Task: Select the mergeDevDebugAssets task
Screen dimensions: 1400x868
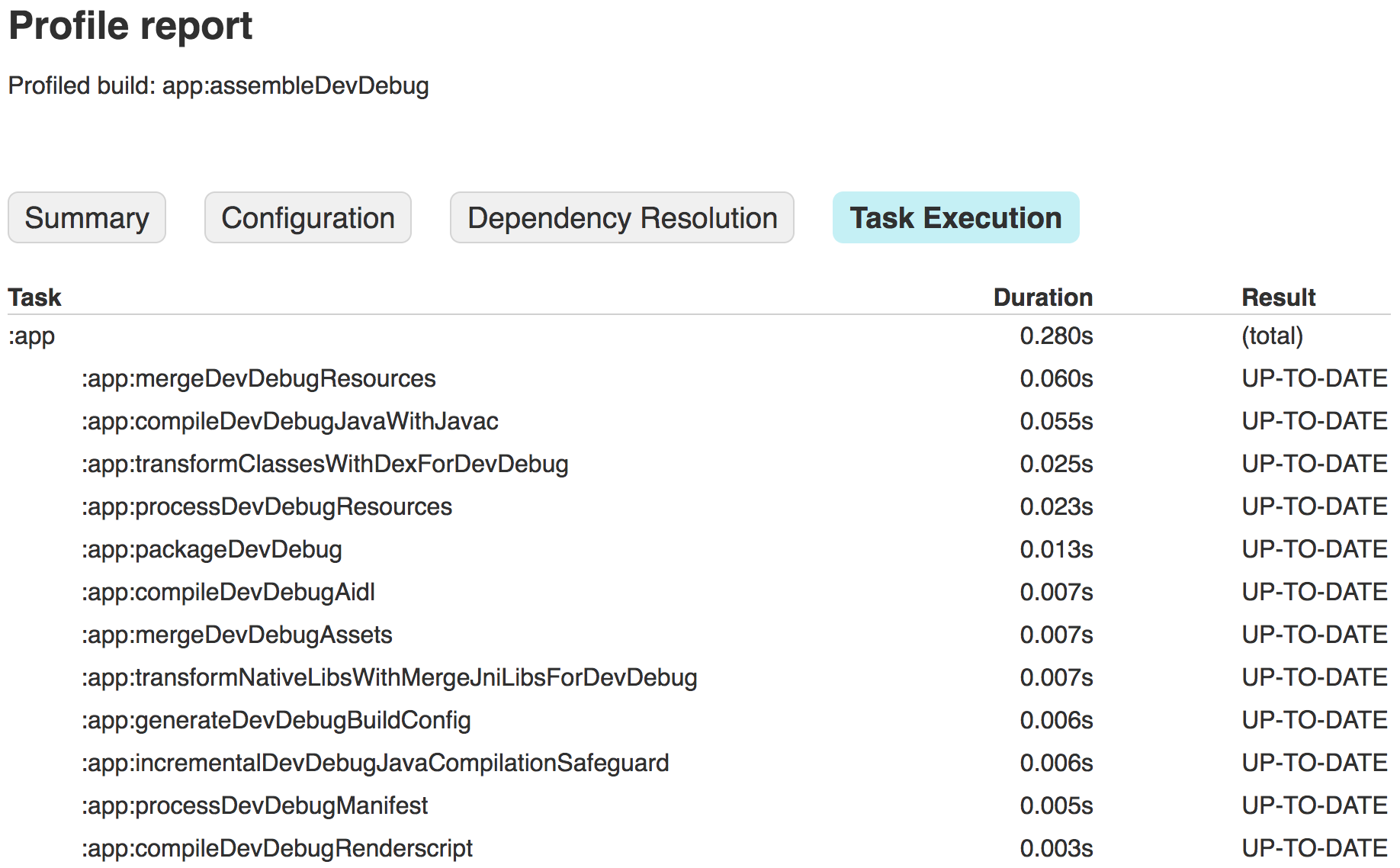Action: [237, 635]
